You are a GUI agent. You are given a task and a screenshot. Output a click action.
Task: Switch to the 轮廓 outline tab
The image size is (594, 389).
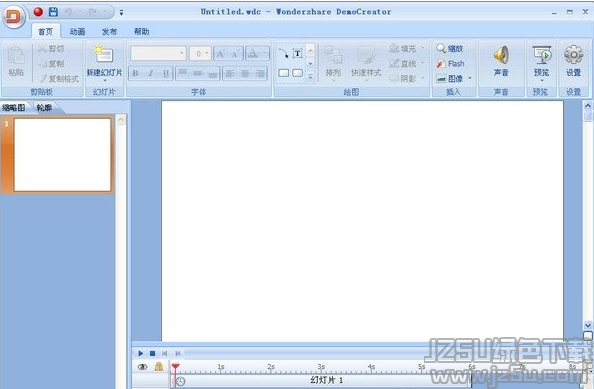point(44,108)
